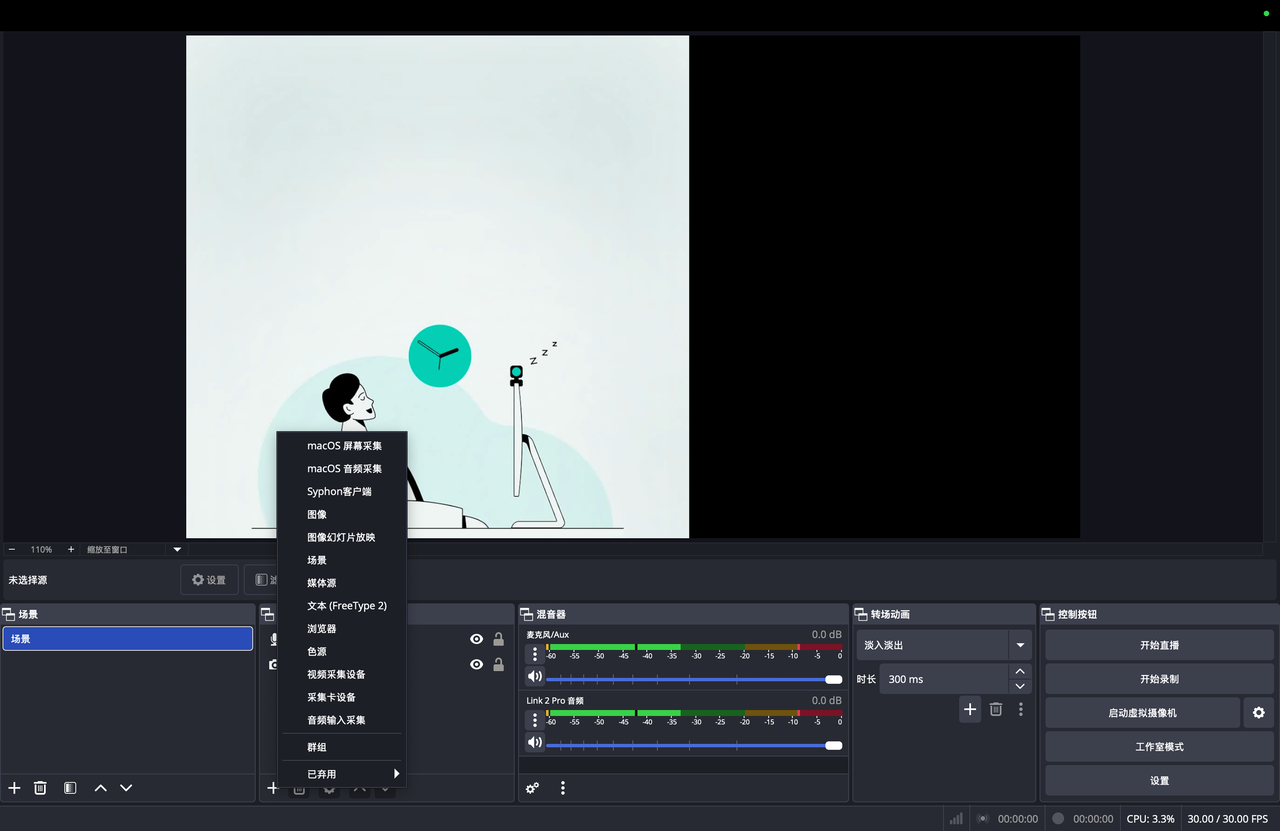Screen dimensions: 1280x831
Task: Click the trash icon in the 场景 panel
Action: [40, 788]
